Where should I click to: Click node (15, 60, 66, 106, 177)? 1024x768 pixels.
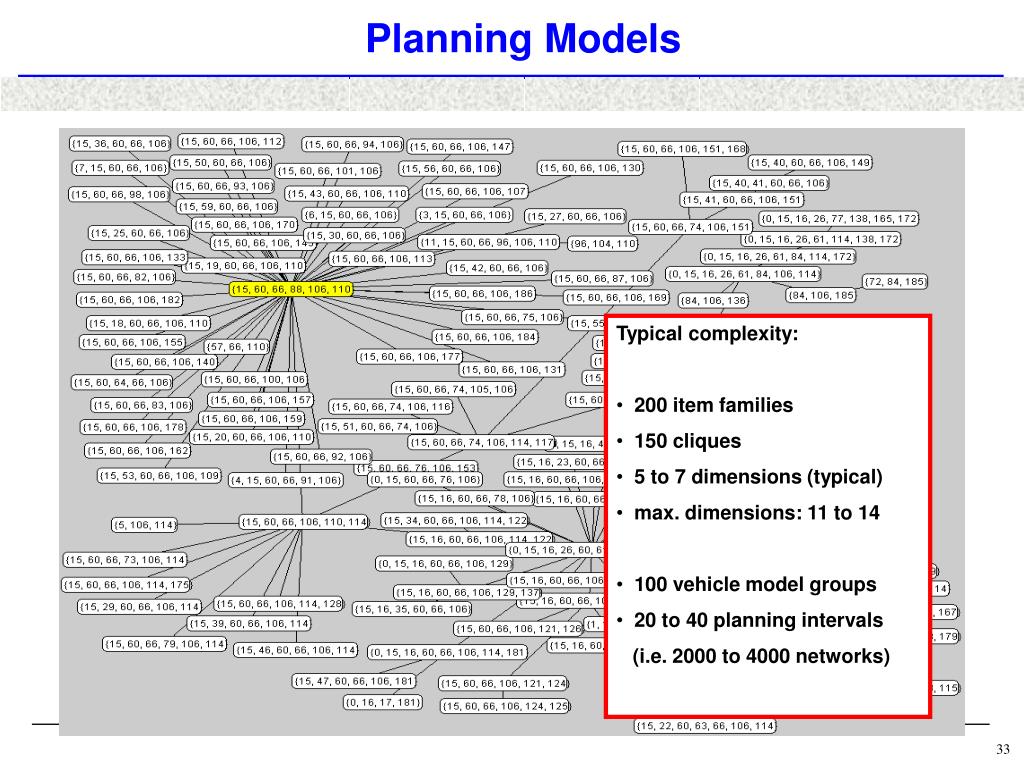pos(409,357)
